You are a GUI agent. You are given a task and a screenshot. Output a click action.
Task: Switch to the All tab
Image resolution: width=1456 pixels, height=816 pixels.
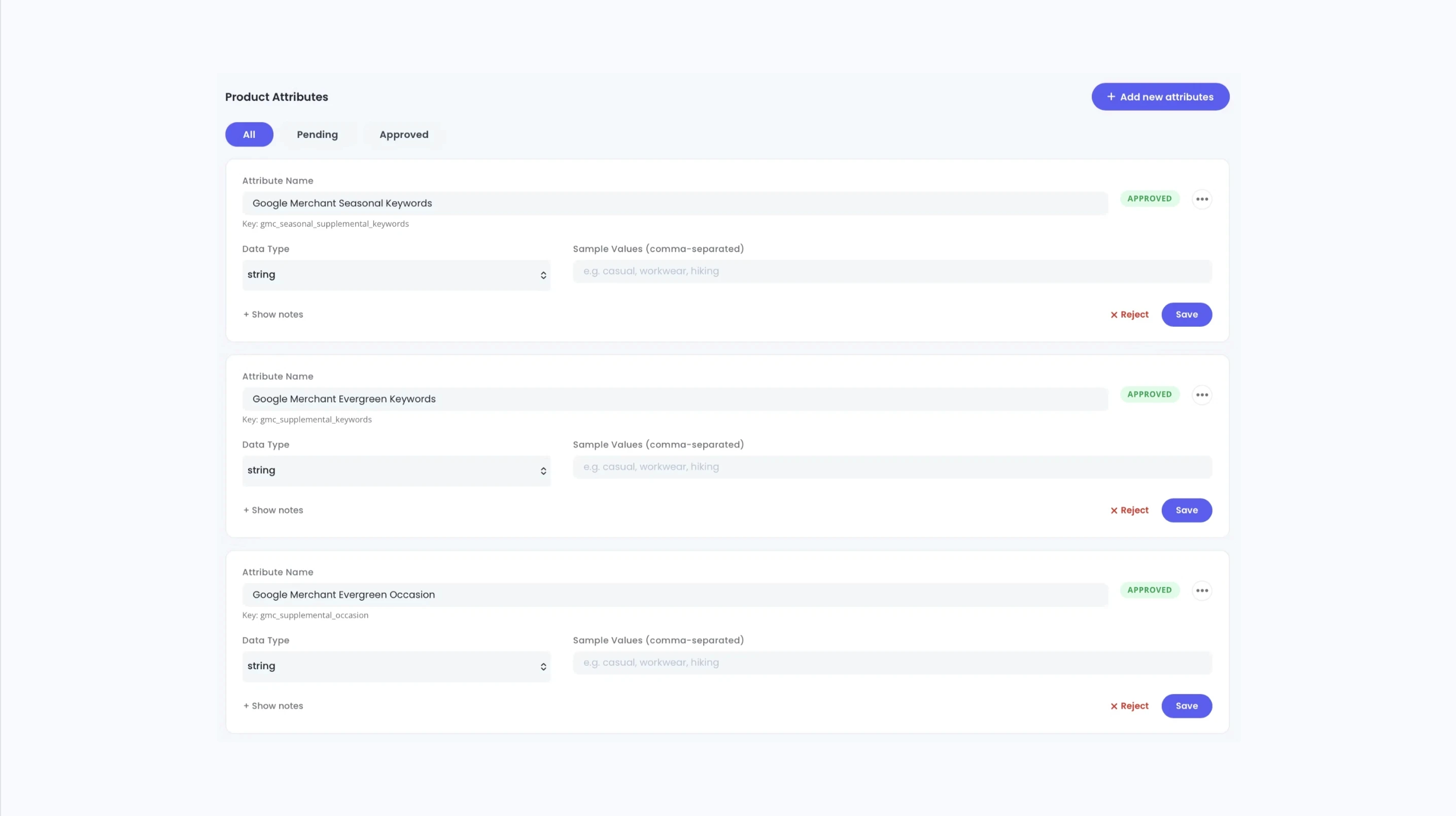coord(249,134)
